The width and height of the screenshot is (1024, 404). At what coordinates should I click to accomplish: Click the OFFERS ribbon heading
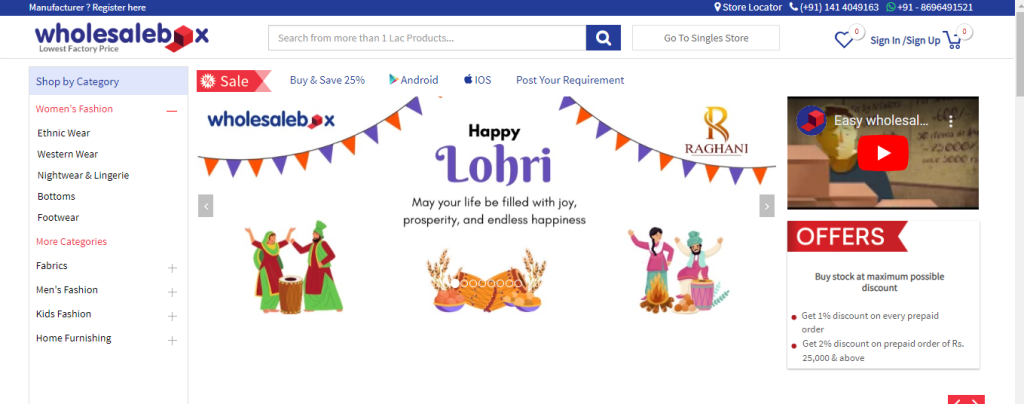(847, 236)
